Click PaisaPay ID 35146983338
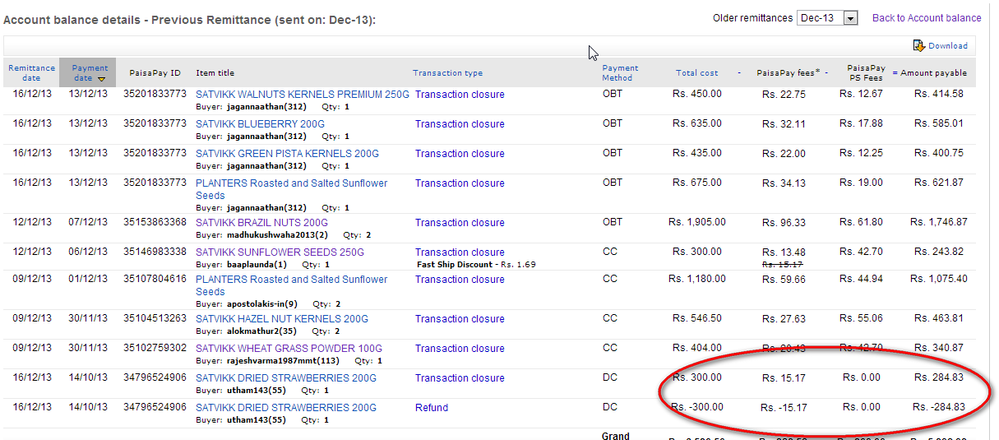 155,252
